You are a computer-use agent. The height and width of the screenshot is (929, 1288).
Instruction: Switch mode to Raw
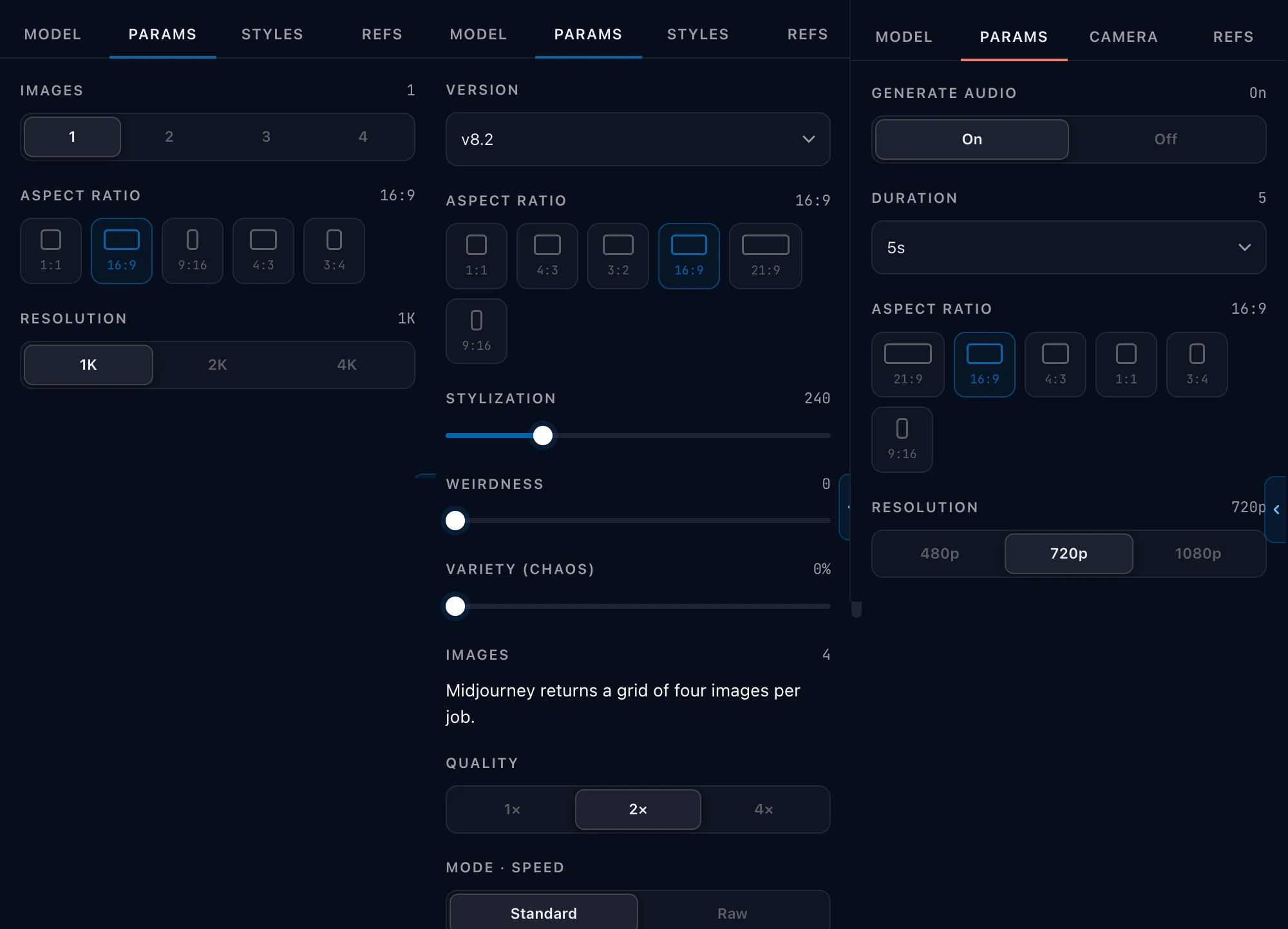click(732, 914)
